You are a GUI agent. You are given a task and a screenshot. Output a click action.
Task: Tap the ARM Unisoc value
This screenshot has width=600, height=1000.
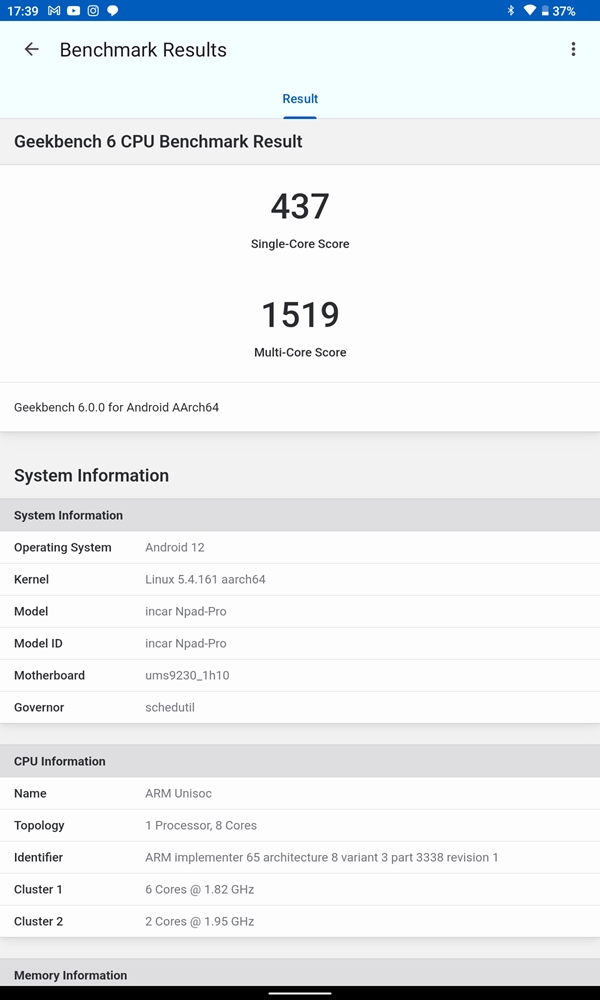coord(179,793)
